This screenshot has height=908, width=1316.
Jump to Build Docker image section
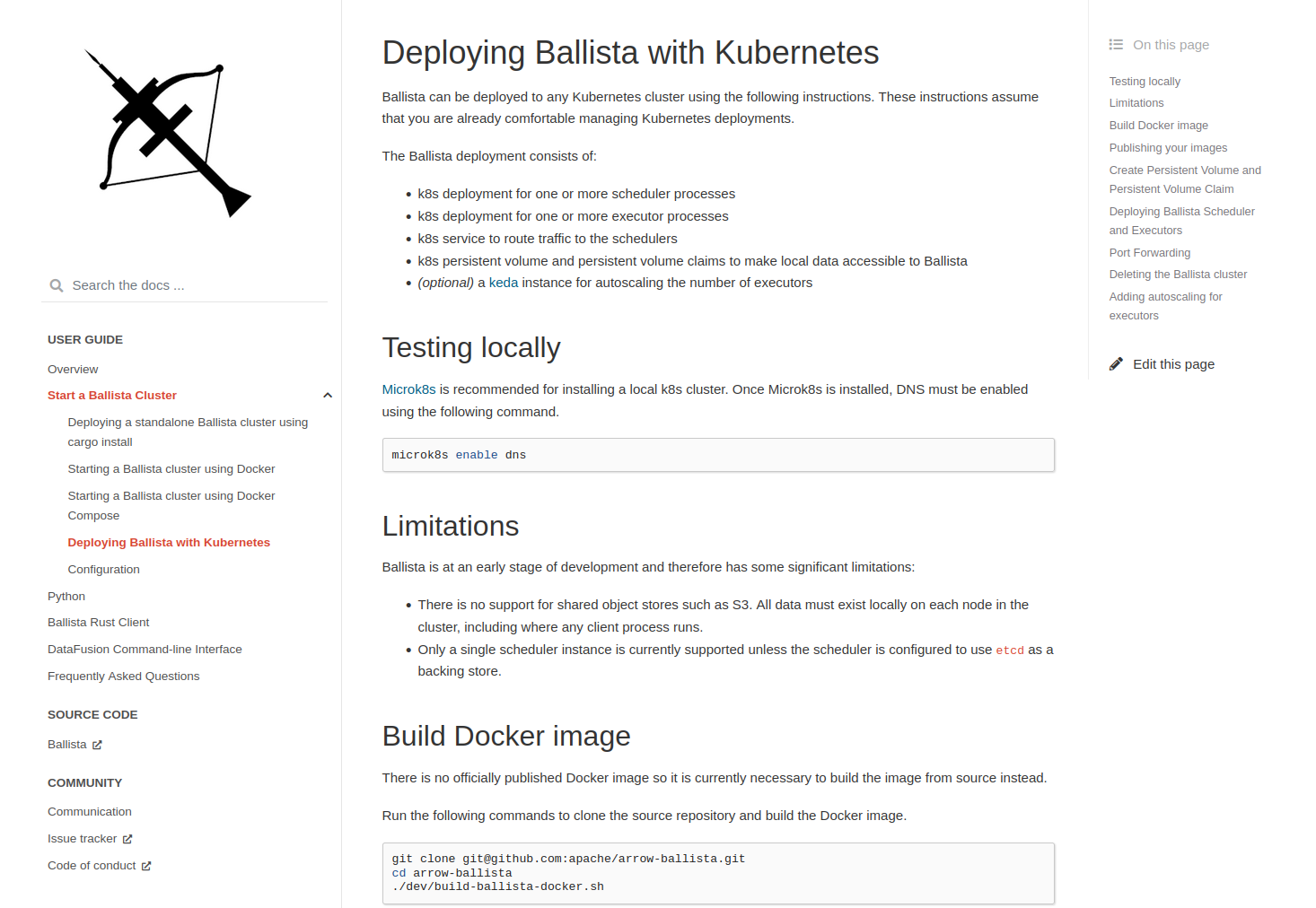pyautogui.click(x=1159, y=126)
